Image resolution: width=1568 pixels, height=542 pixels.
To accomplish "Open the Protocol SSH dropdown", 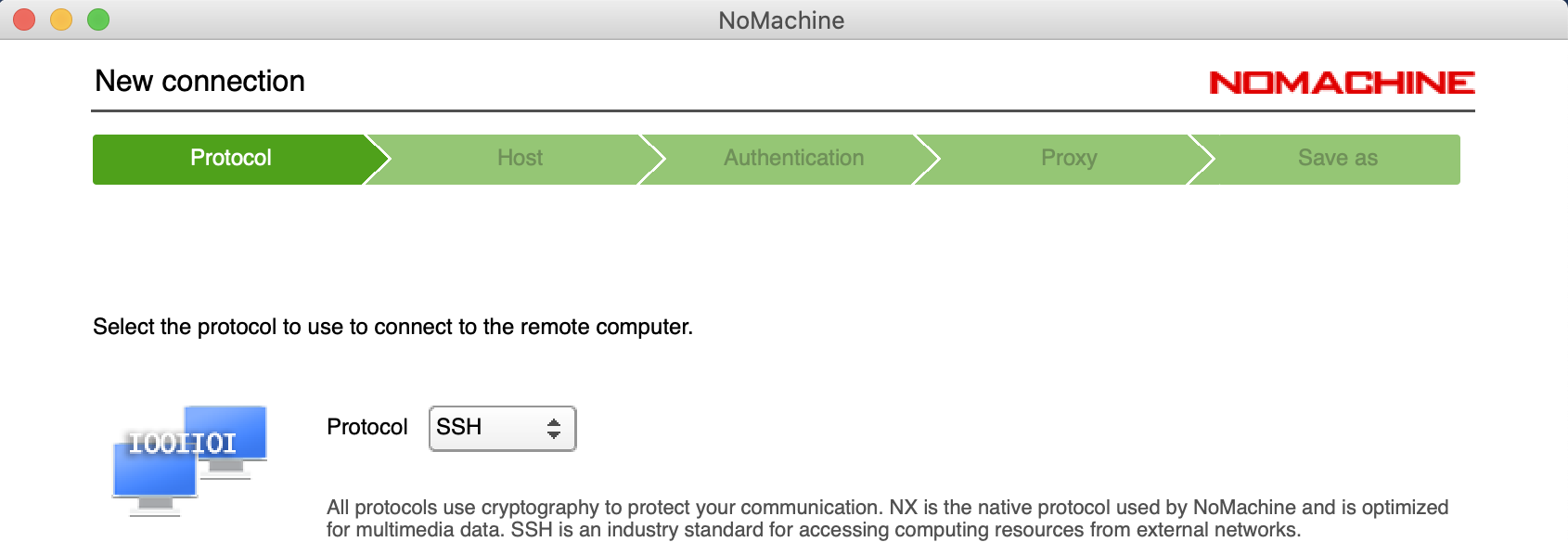I will (x=501, y=428).
